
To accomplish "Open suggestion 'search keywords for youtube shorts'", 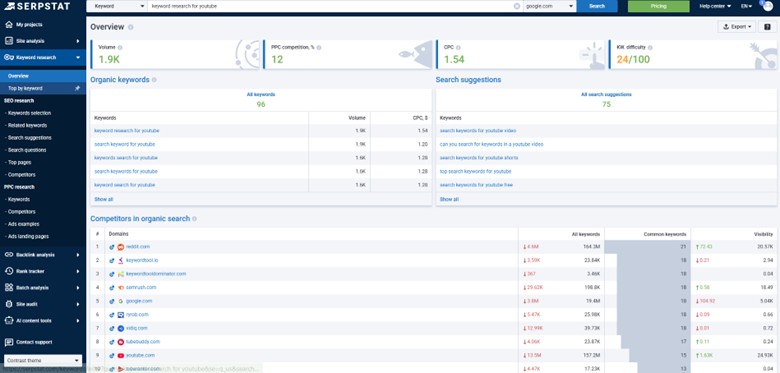I will (x=479, y=158).
